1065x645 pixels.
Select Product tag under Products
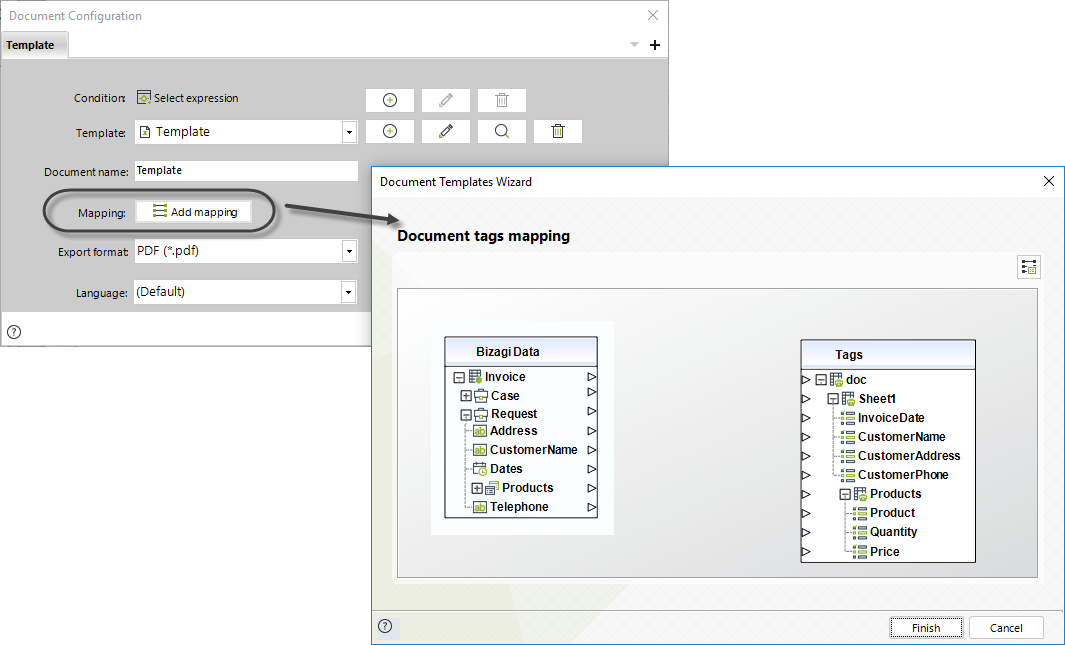892,513
